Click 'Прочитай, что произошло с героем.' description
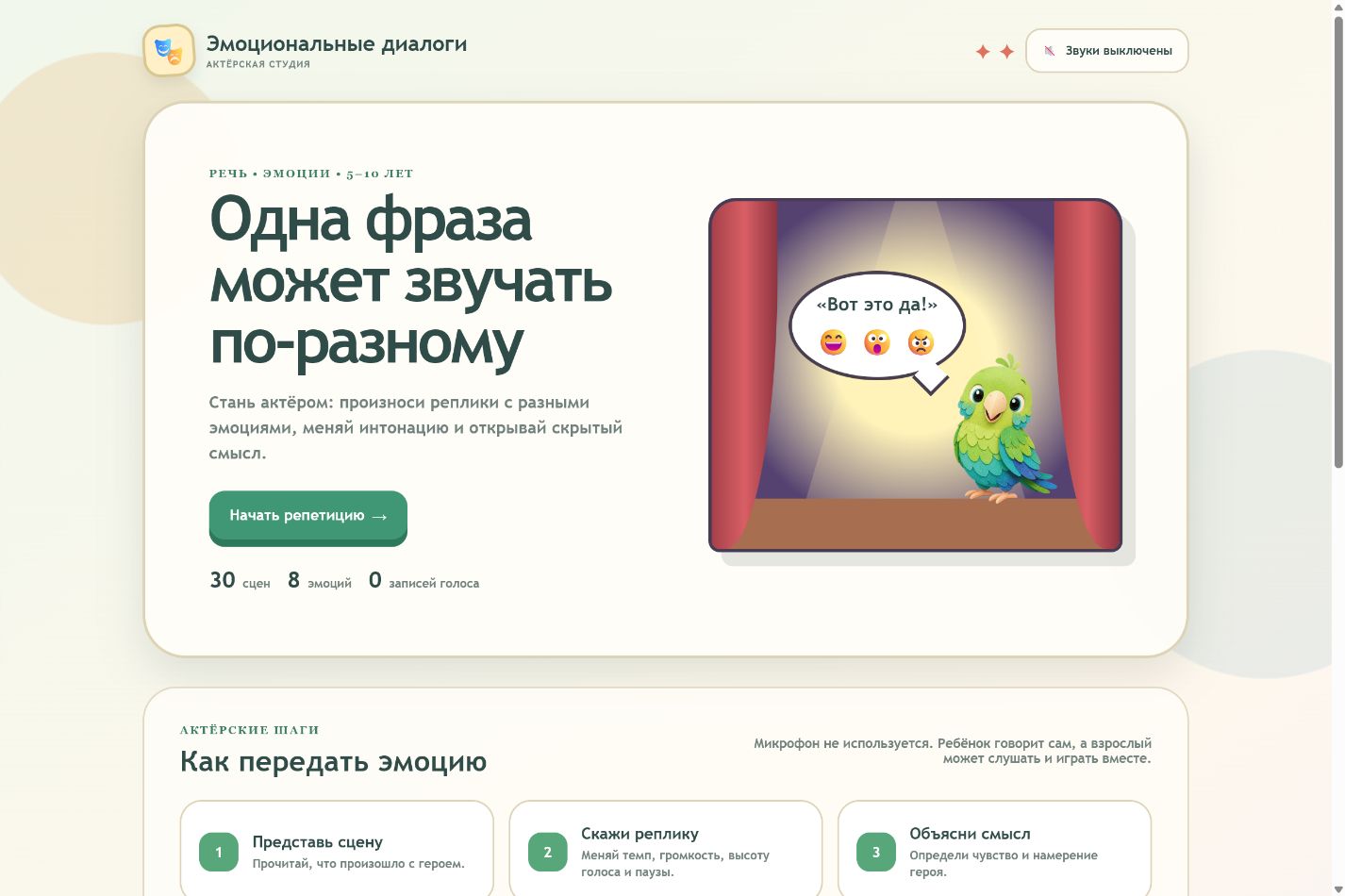Image resolution: width=1345 pixels, height=896 pixels. (x=358, y=863)
